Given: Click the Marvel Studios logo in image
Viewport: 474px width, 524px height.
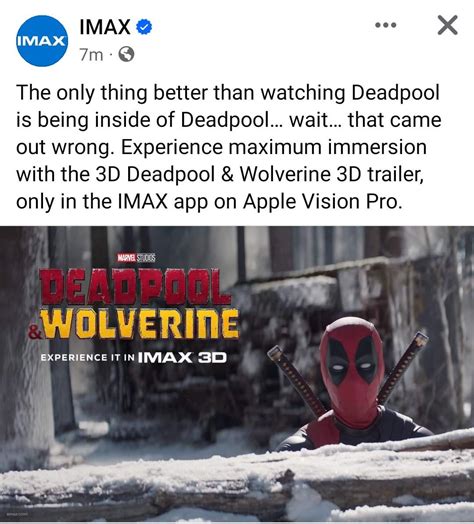Looking at the screenshot, I should click(136, 258).
